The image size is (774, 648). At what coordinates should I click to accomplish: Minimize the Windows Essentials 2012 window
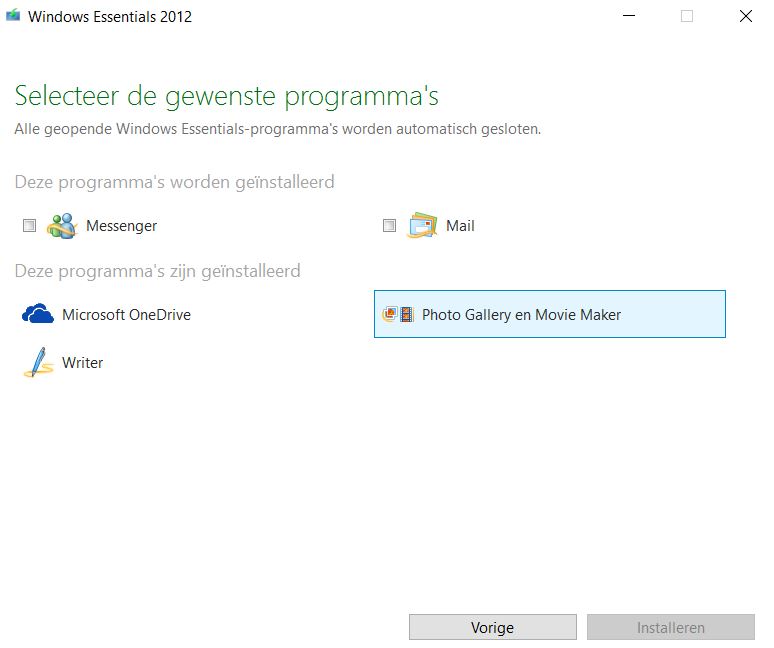point(629,16)
